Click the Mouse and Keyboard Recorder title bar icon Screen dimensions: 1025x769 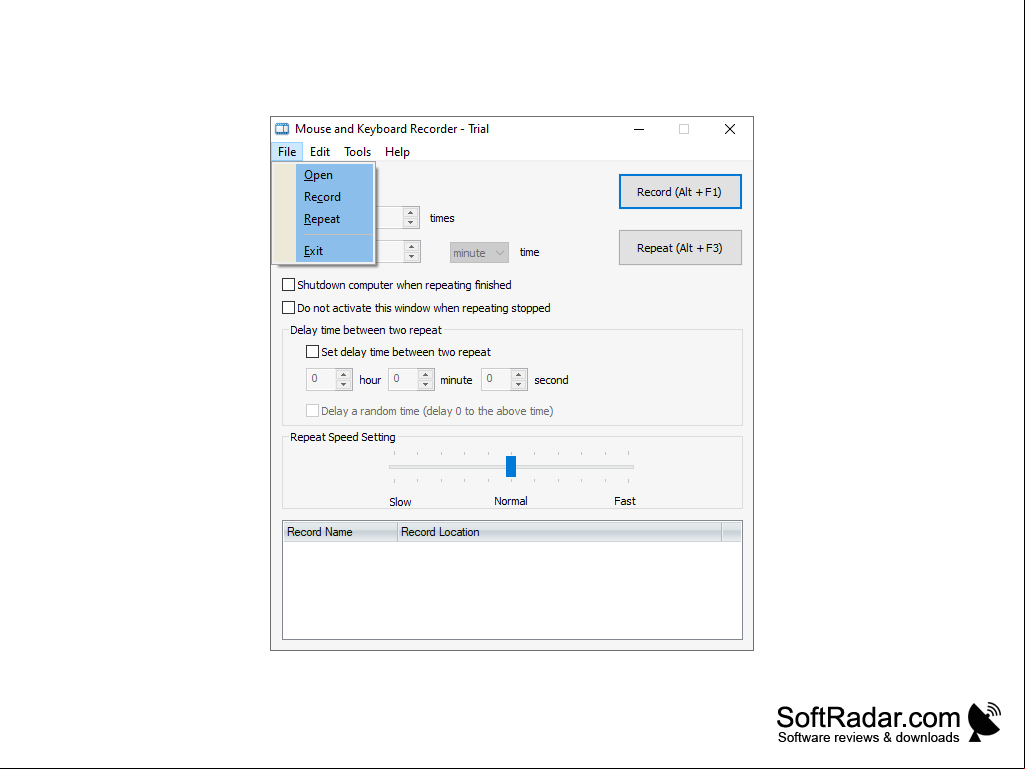(282, 129)
